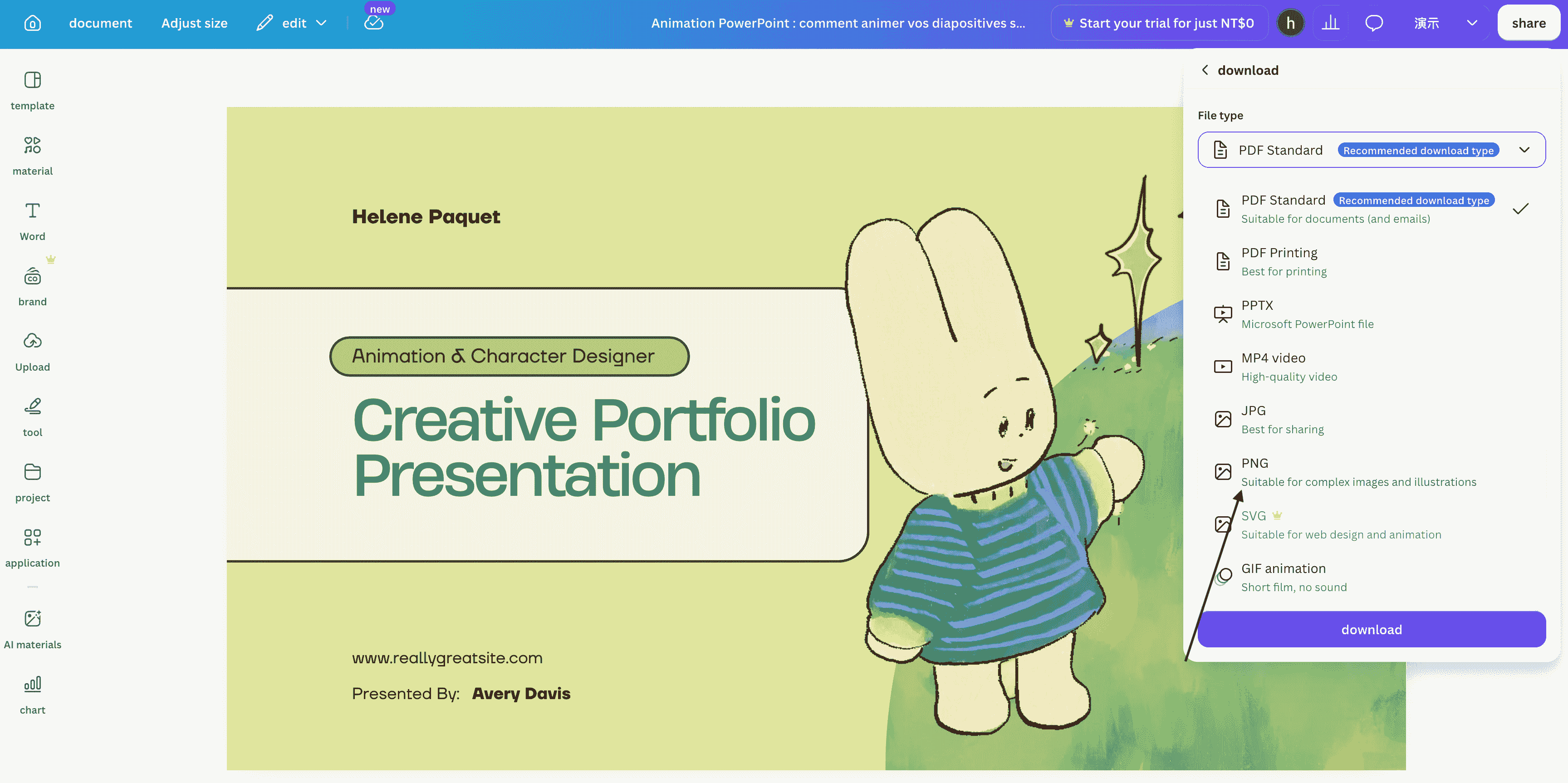Screen dimensions: 1568x783
Task: Open the Adjust size menu
Action: coord(194,23)
